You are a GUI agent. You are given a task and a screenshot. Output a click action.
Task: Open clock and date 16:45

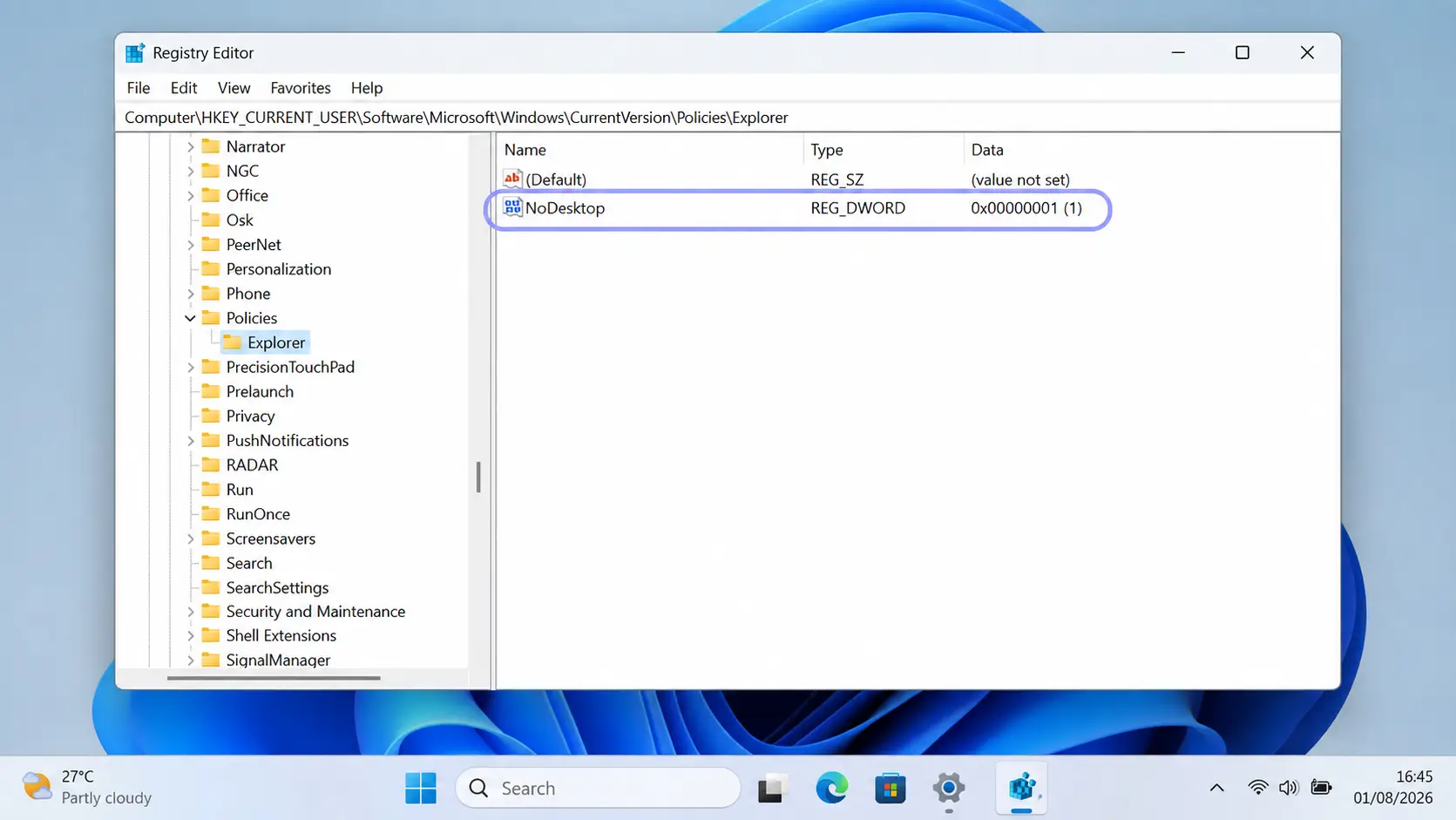(1392, 787)
